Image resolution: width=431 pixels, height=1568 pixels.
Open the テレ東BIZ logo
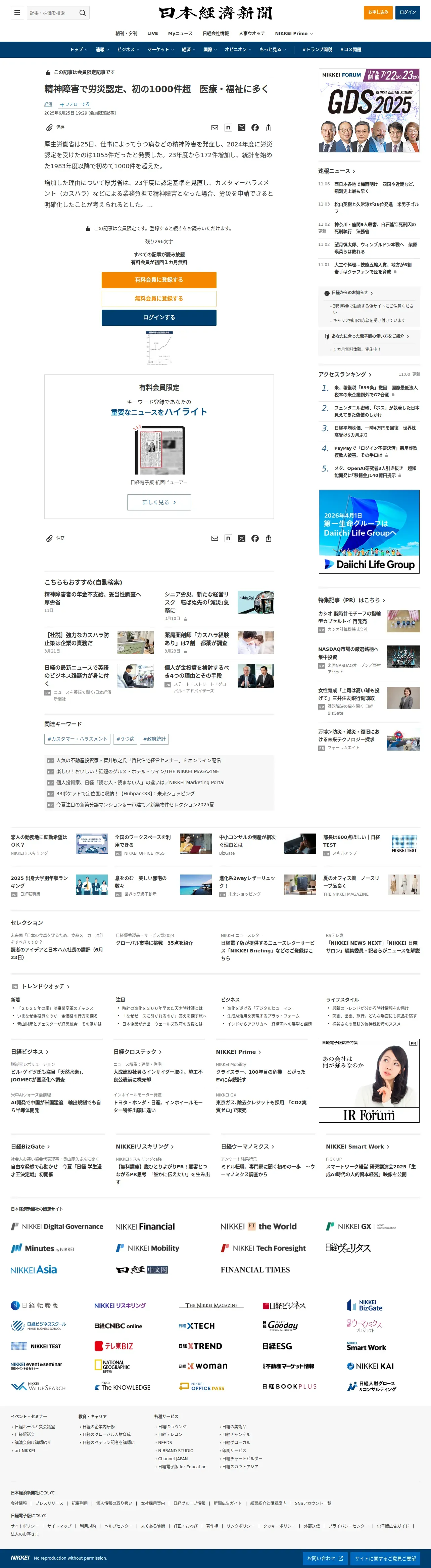pyautogui.click(x=114, y=1346)
